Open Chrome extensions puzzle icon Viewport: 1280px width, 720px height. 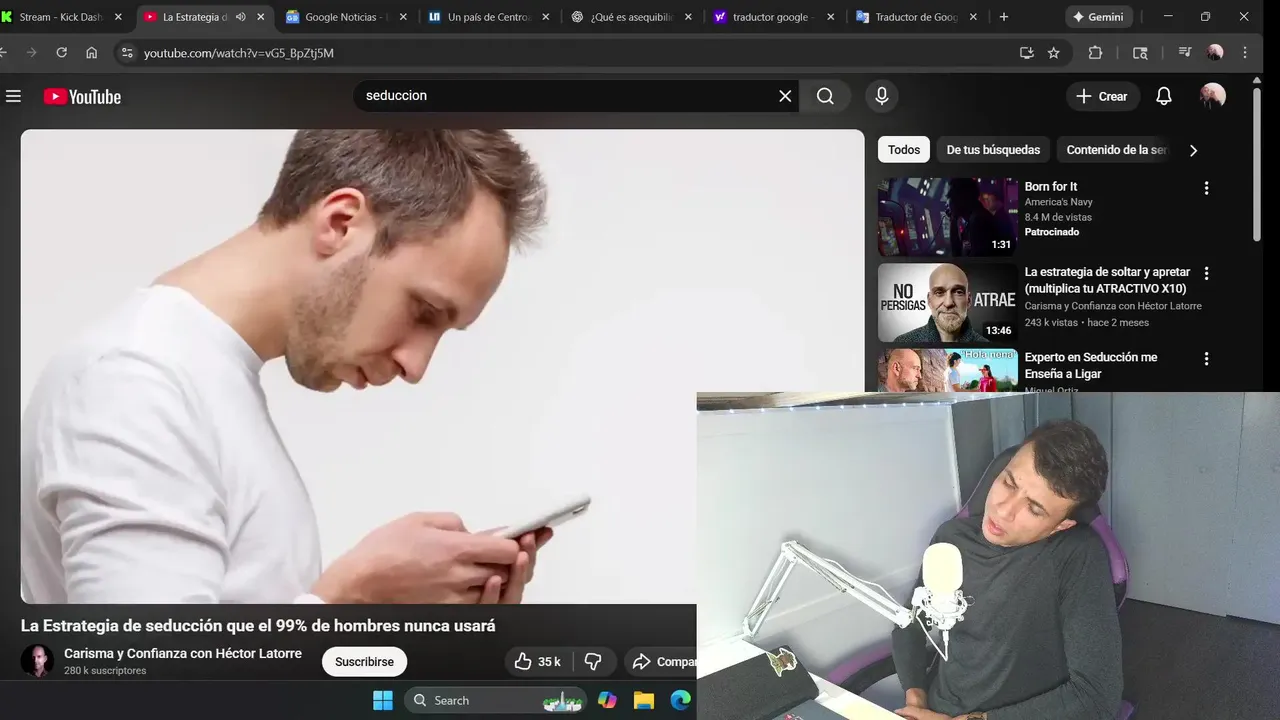[1095, 53]
